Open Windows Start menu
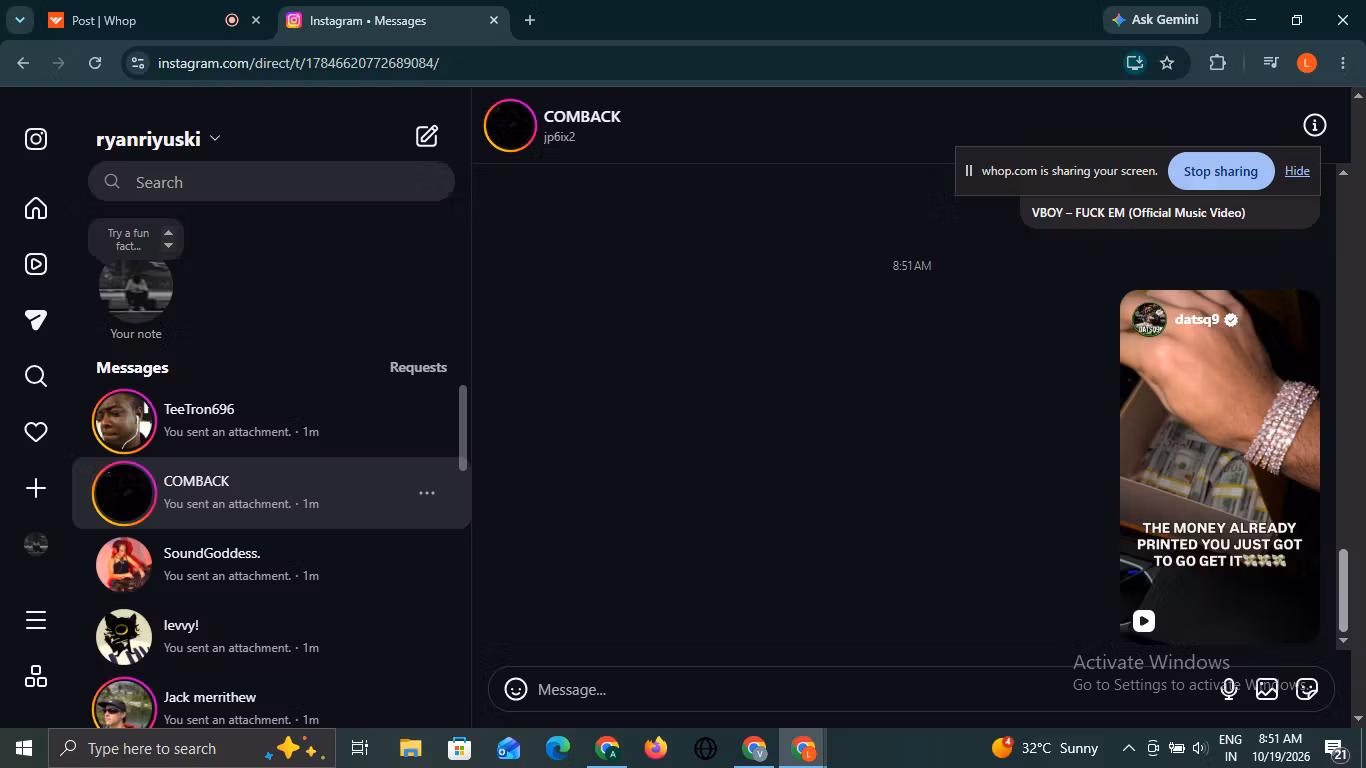Screen dimensions: 1366x768 [x=24, y=748]
